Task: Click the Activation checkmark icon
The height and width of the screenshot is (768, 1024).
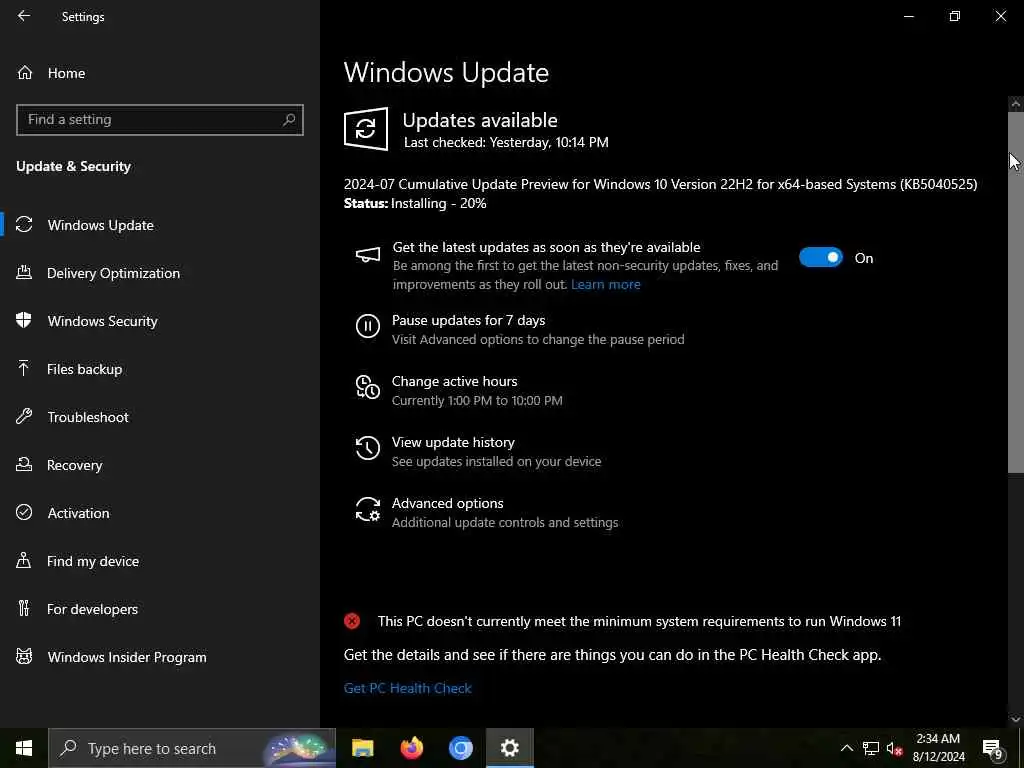Action: coord(24,513)
